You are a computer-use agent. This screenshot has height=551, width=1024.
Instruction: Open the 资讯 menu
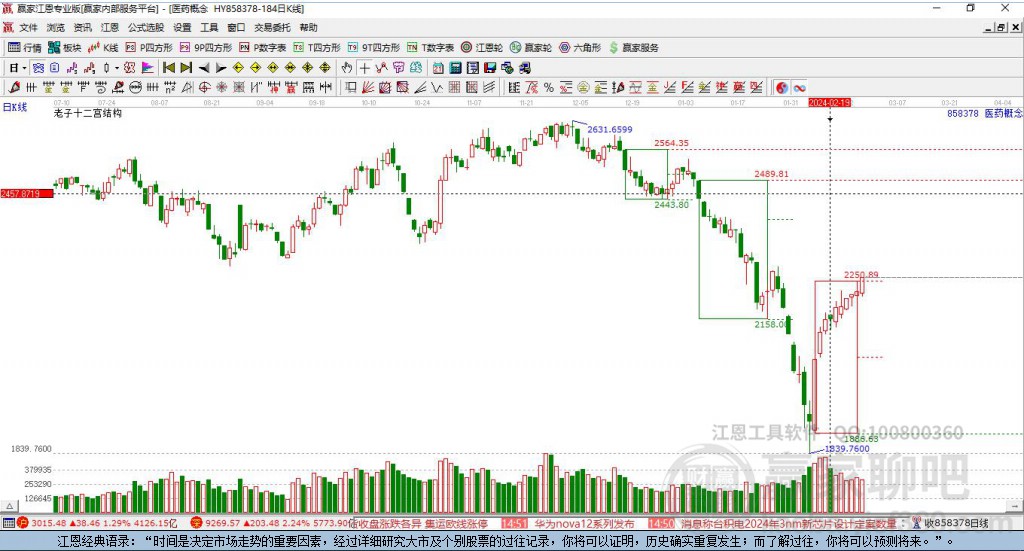pos(82,27)
